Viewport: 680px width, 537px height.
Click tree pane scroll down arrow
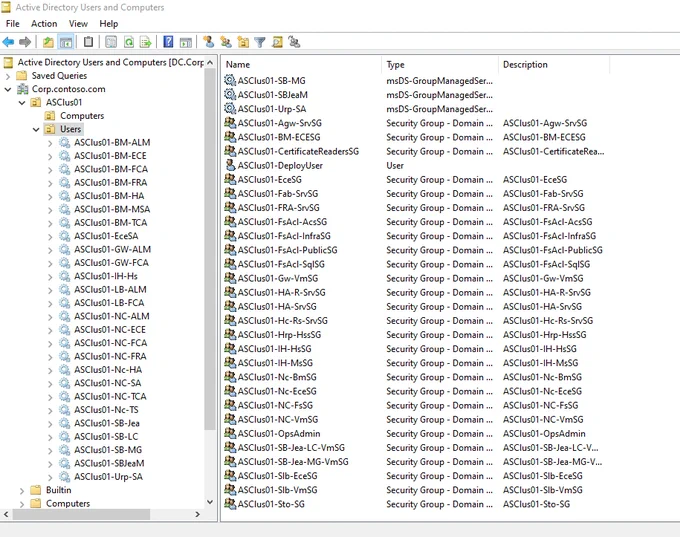click(x=210, y=502)
